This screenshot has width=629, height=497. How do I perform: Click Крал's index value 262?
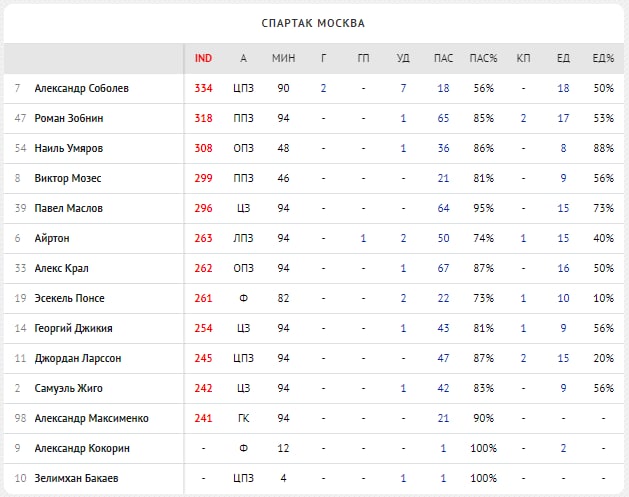click(203, 268)
